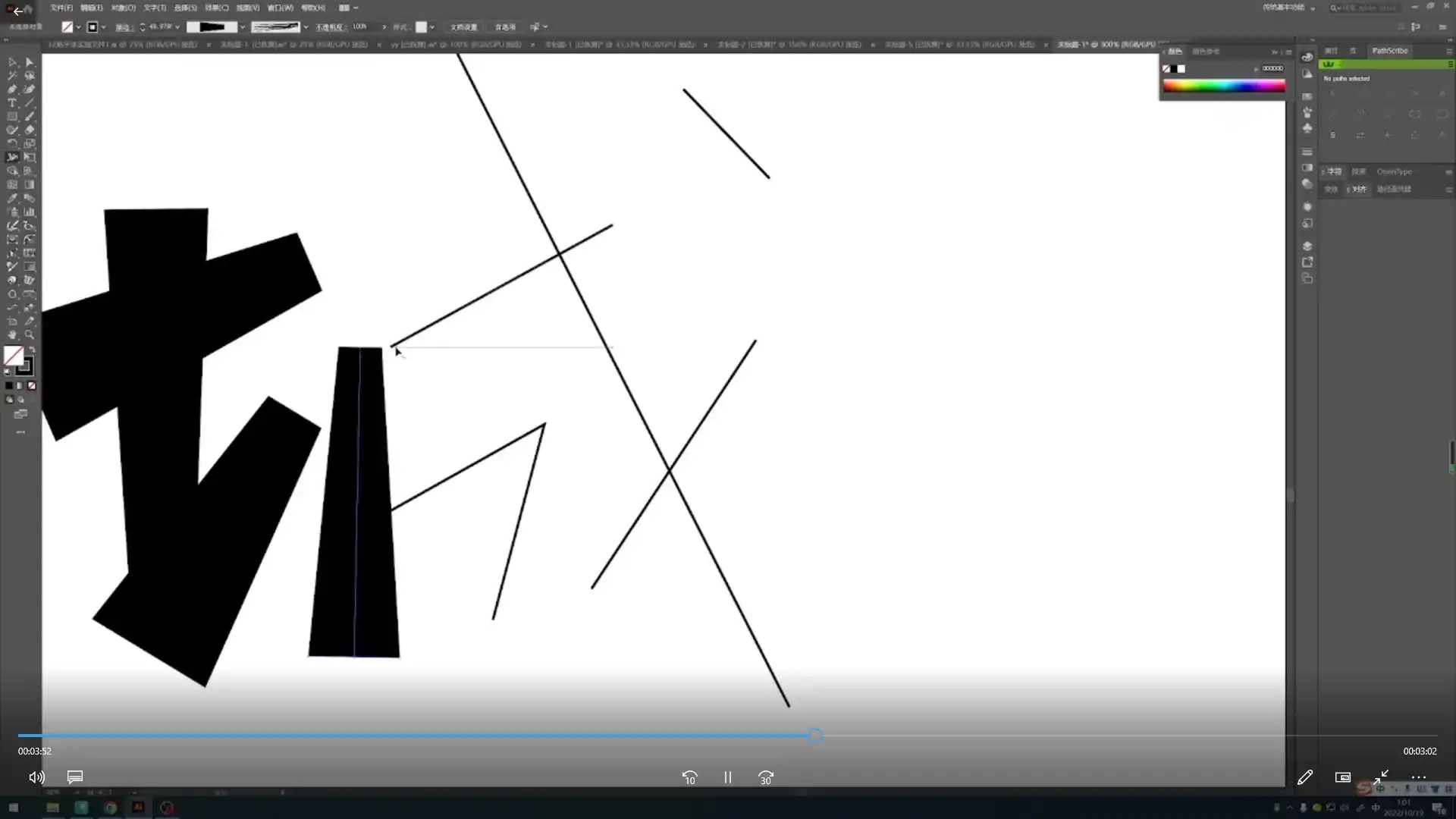Click the rainbow color spectrum bar

(x=1224, y=86)
